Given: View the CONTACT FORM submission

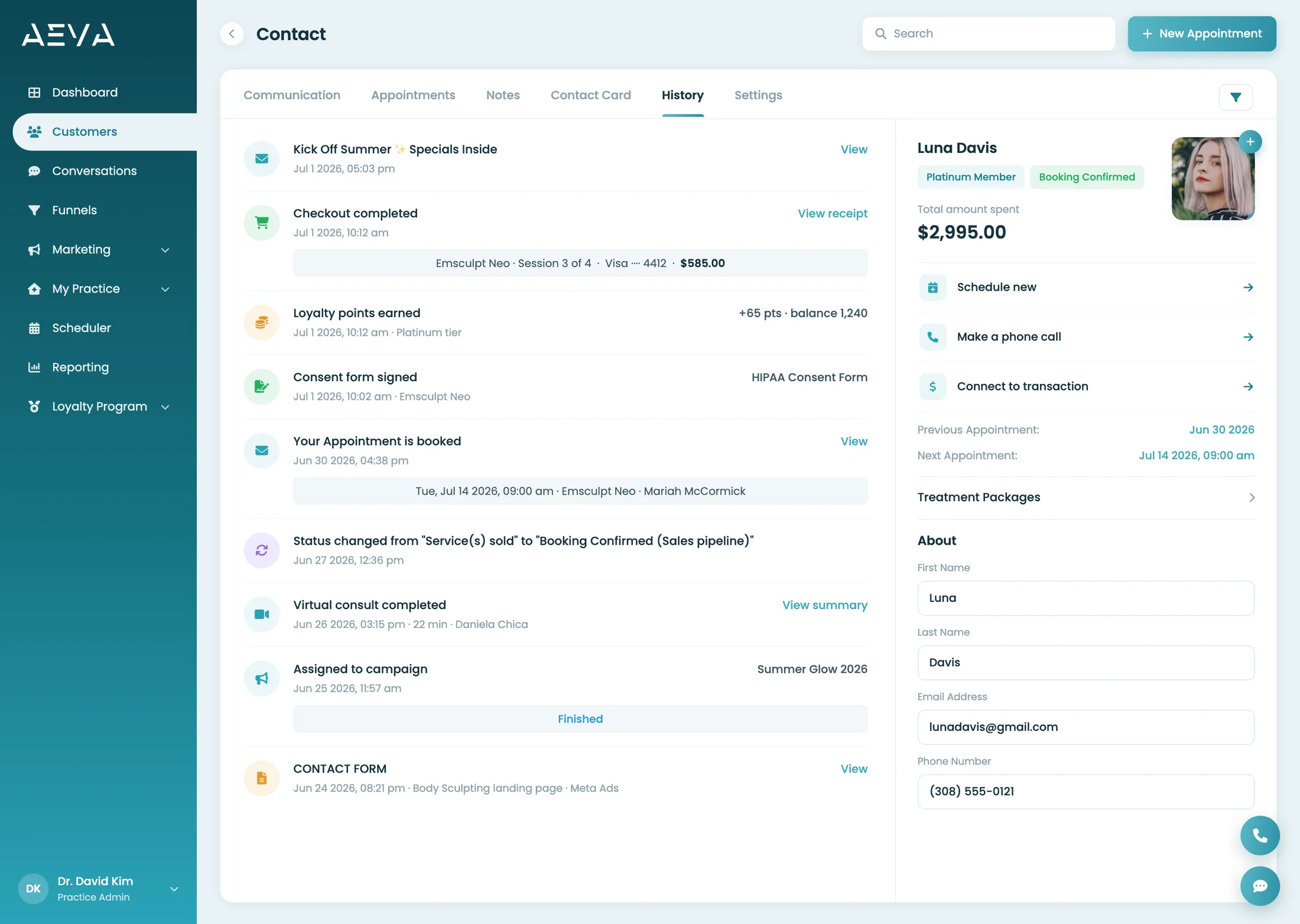Looking at the screenshot, I should point(854,769).
